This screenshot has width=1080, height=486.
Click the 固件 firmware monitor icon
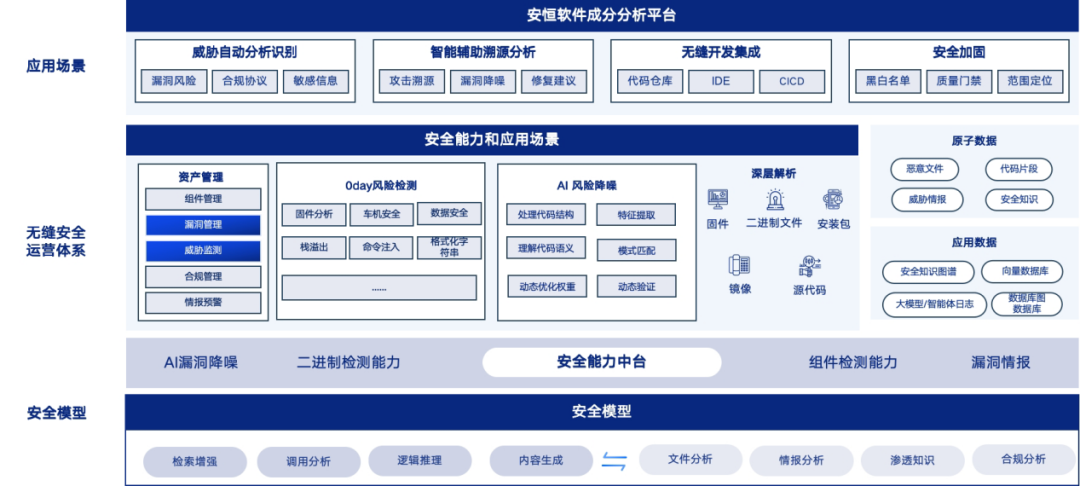click(x=717, y=199)
